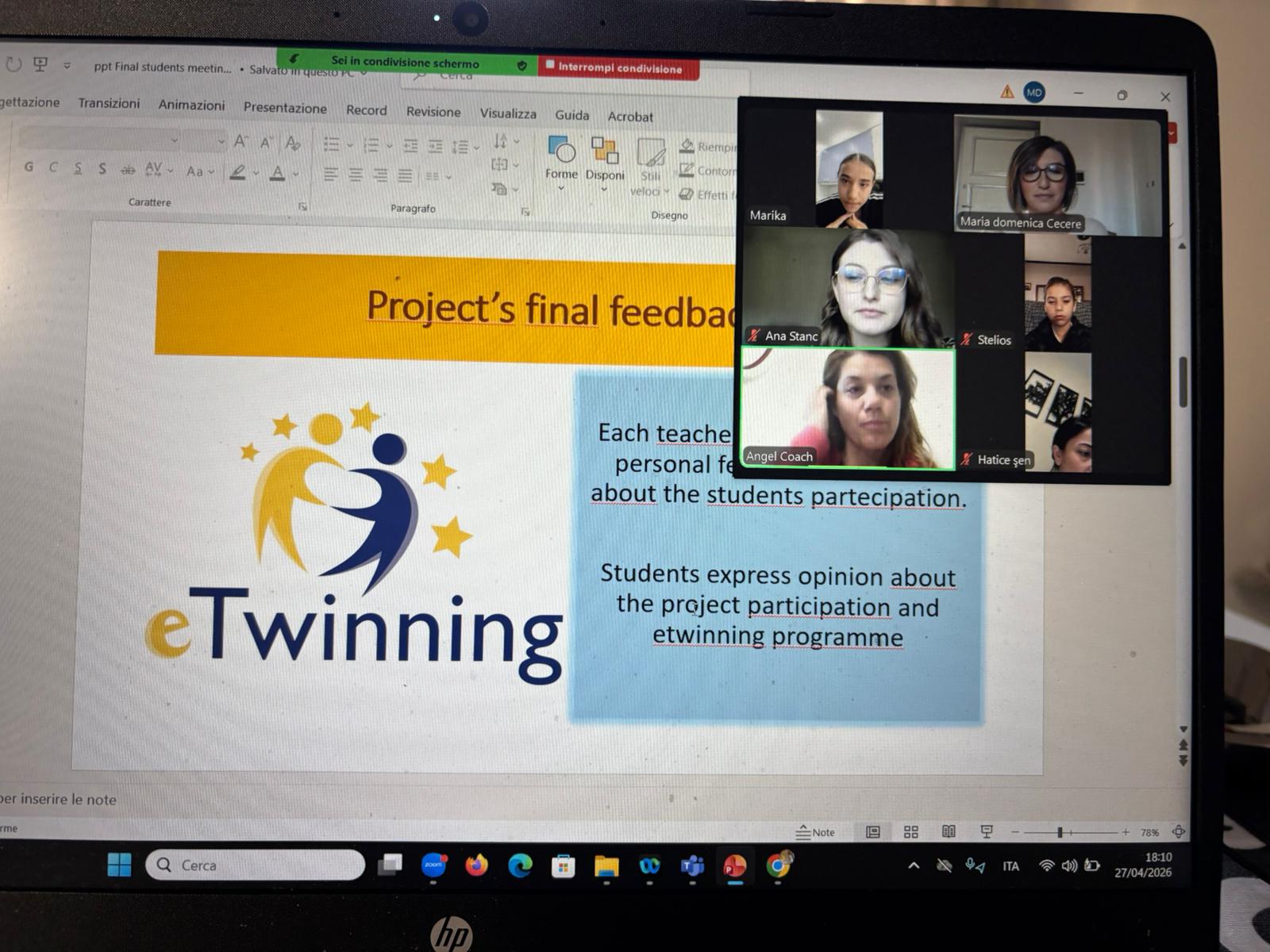Open the Animazioni tab
This screenshot has width=1270, height=952.
pos(191,105)
